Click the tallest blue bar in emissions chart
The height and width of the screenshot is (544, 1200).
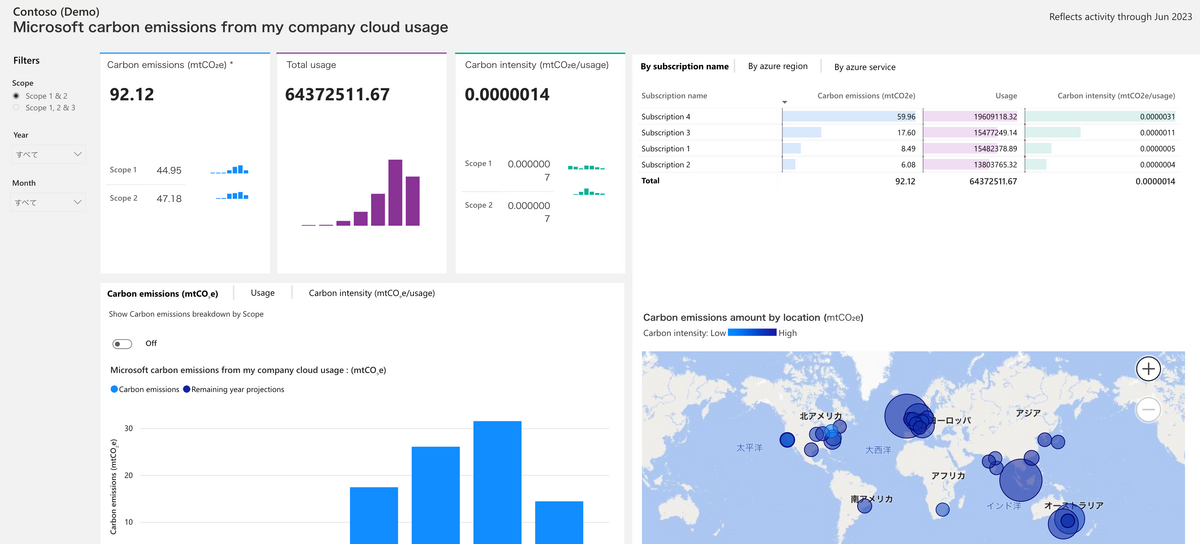tap(497, 482)
